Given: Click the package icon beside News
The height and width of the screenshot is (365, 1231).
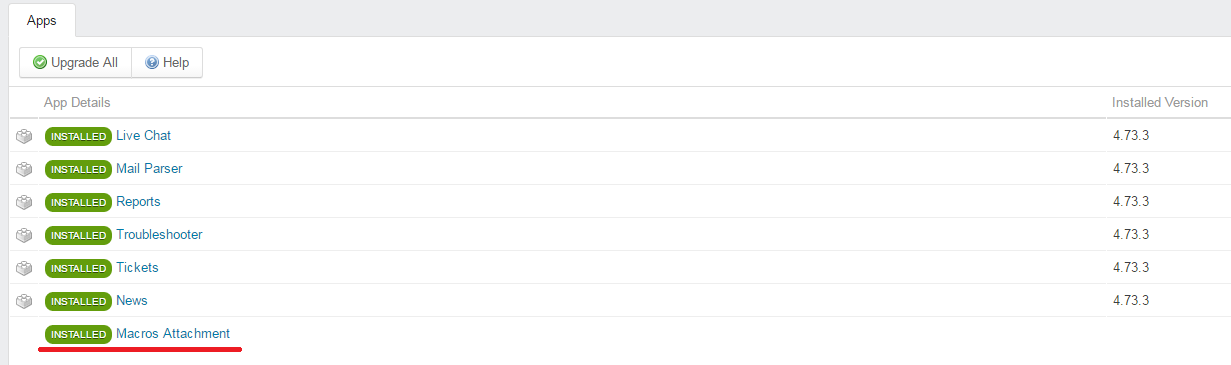Looking at the screenshot, I should [24, 301].
